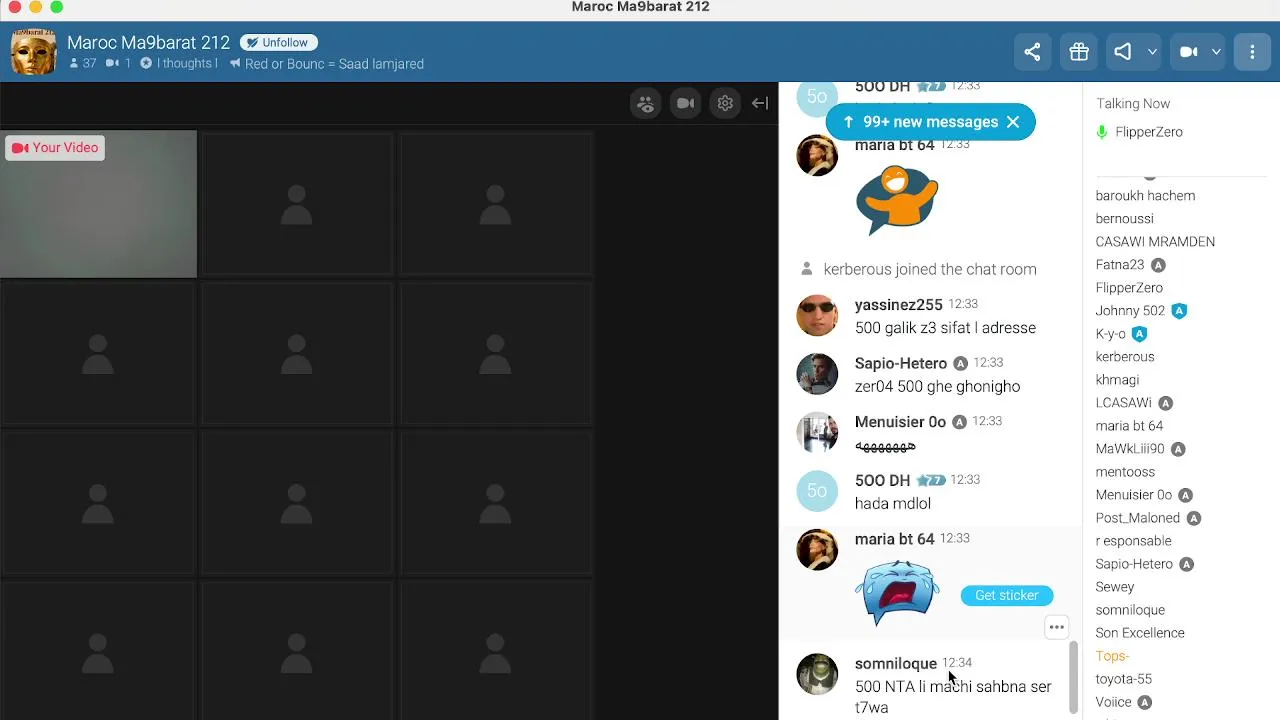Click your blurred video thumbnail
Viewport: 1280px width, 720px height.
(98, 204)
